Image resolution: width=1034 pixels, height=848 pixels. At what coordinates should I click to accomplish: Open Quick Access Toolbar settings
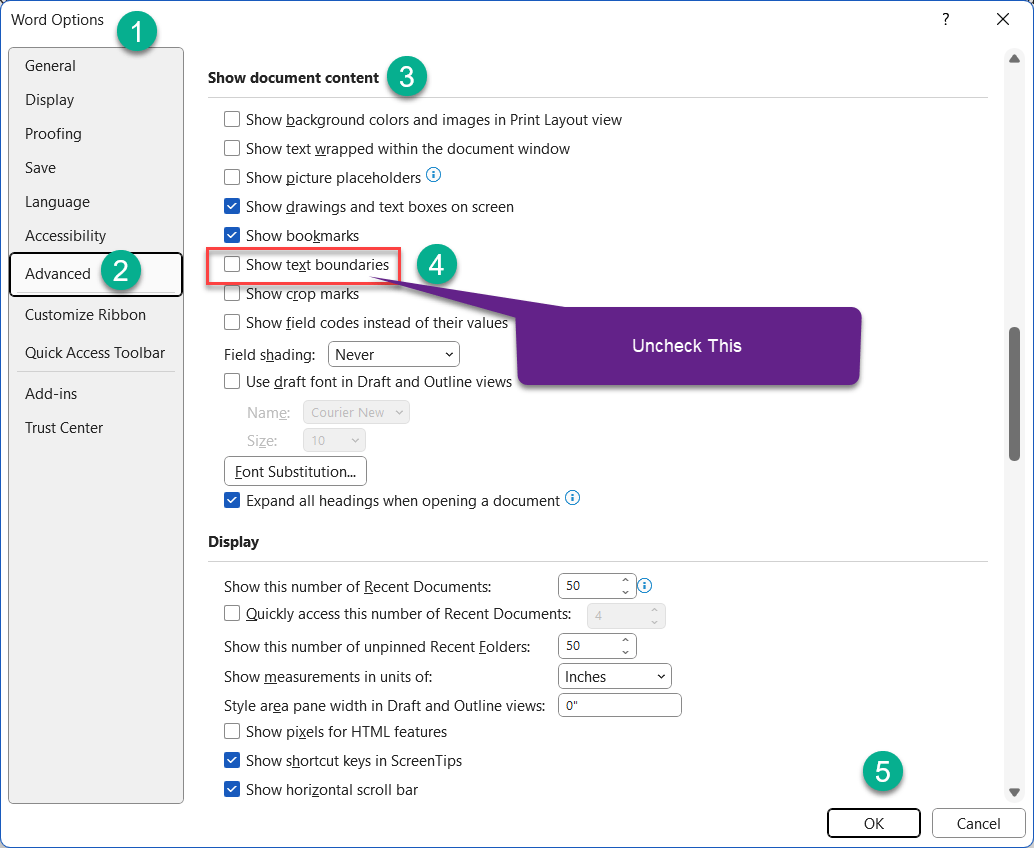[x=95, y=353]
